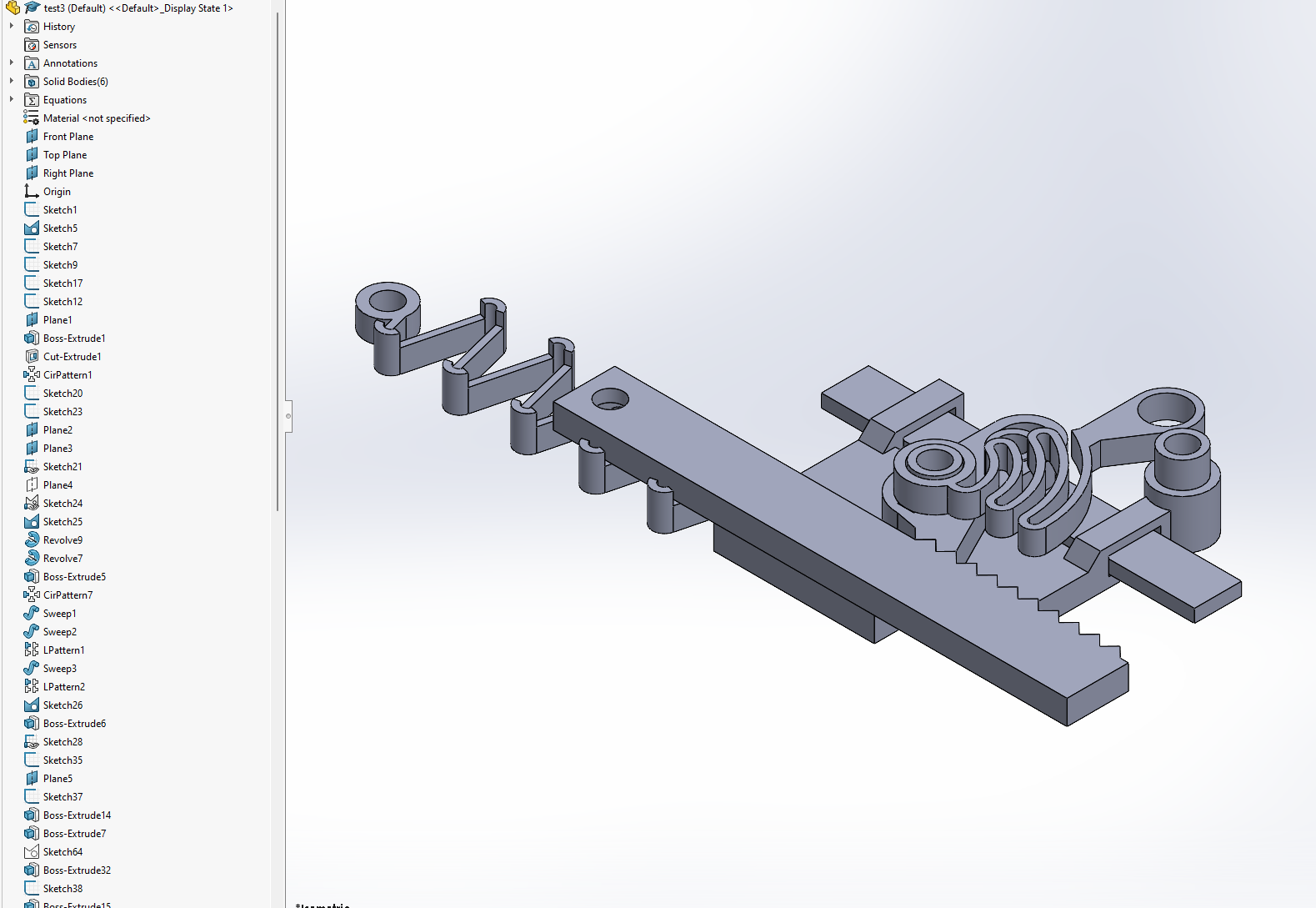Image resolution: width=1316 pixels, height=908 pixels.
Task: Select Sweep2 in the feature tree
Action: [x=60, y=632]
